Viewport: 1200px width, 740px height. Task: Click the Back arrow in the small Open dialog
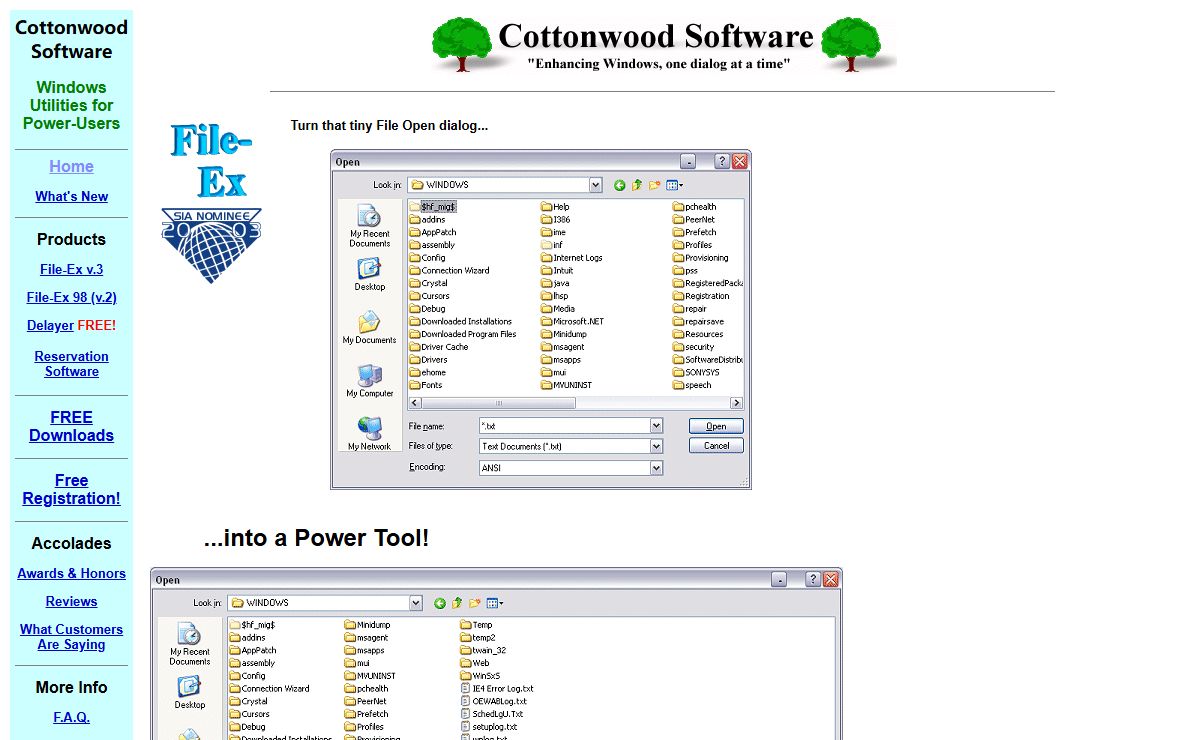pyautogui.click(x=620, y=185)
